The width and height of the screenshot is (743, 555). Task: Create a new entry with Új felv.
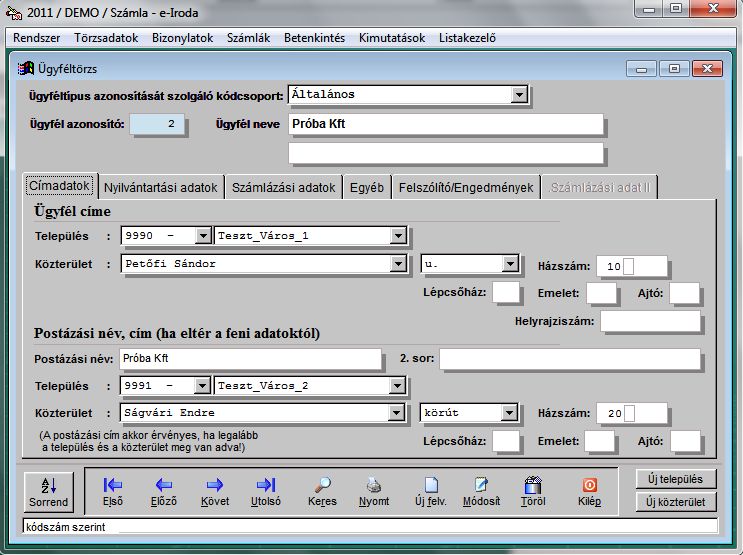click(430, 491)
